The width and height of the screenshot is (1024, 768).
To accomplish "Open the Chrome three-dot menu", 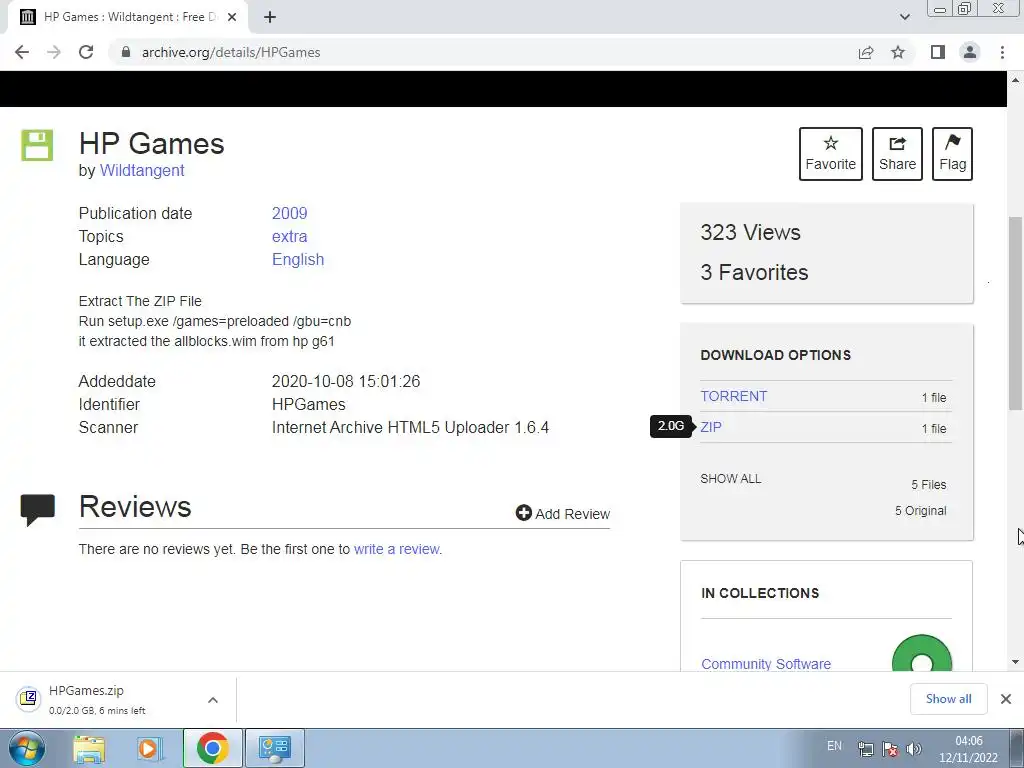I will [x=1002, y=52].
